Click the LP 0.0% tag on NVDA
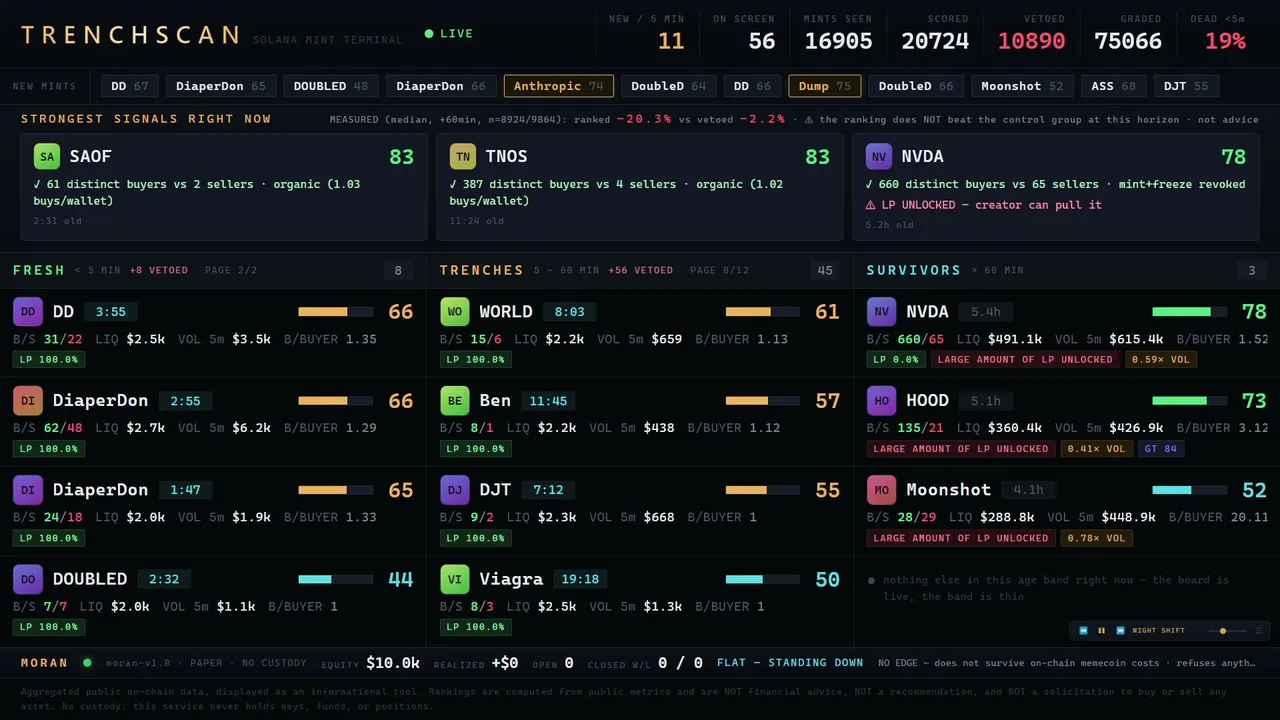The width and height of the screenshot is (1280, 720). coord(896,359)
